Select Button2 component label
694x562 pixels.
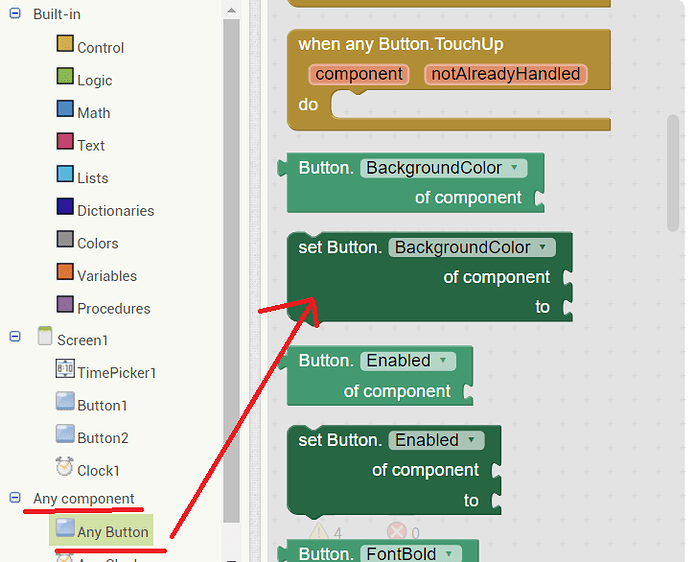(103, 438)
